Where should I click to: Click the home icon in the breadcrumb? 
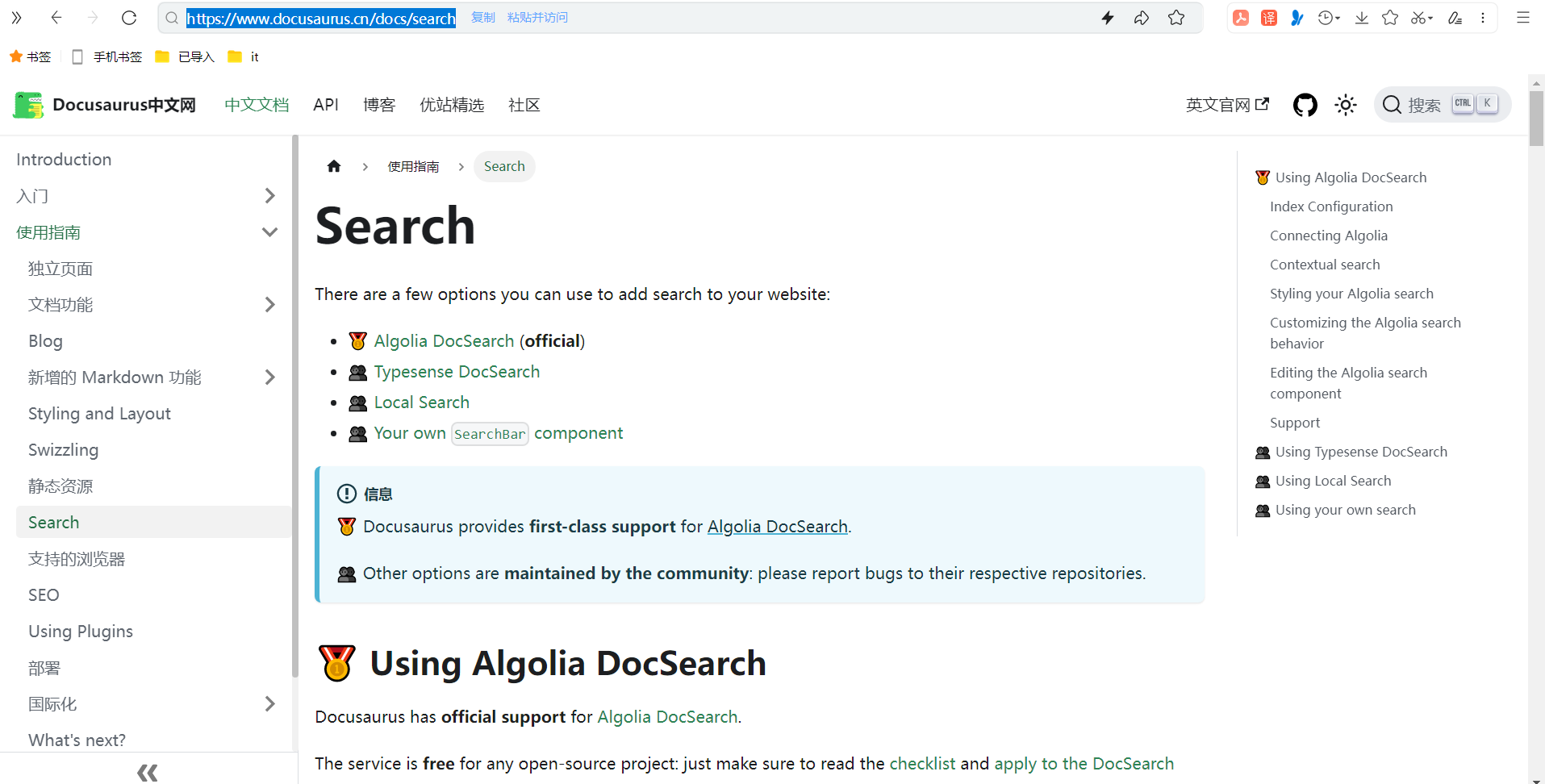tap(334, 166)
